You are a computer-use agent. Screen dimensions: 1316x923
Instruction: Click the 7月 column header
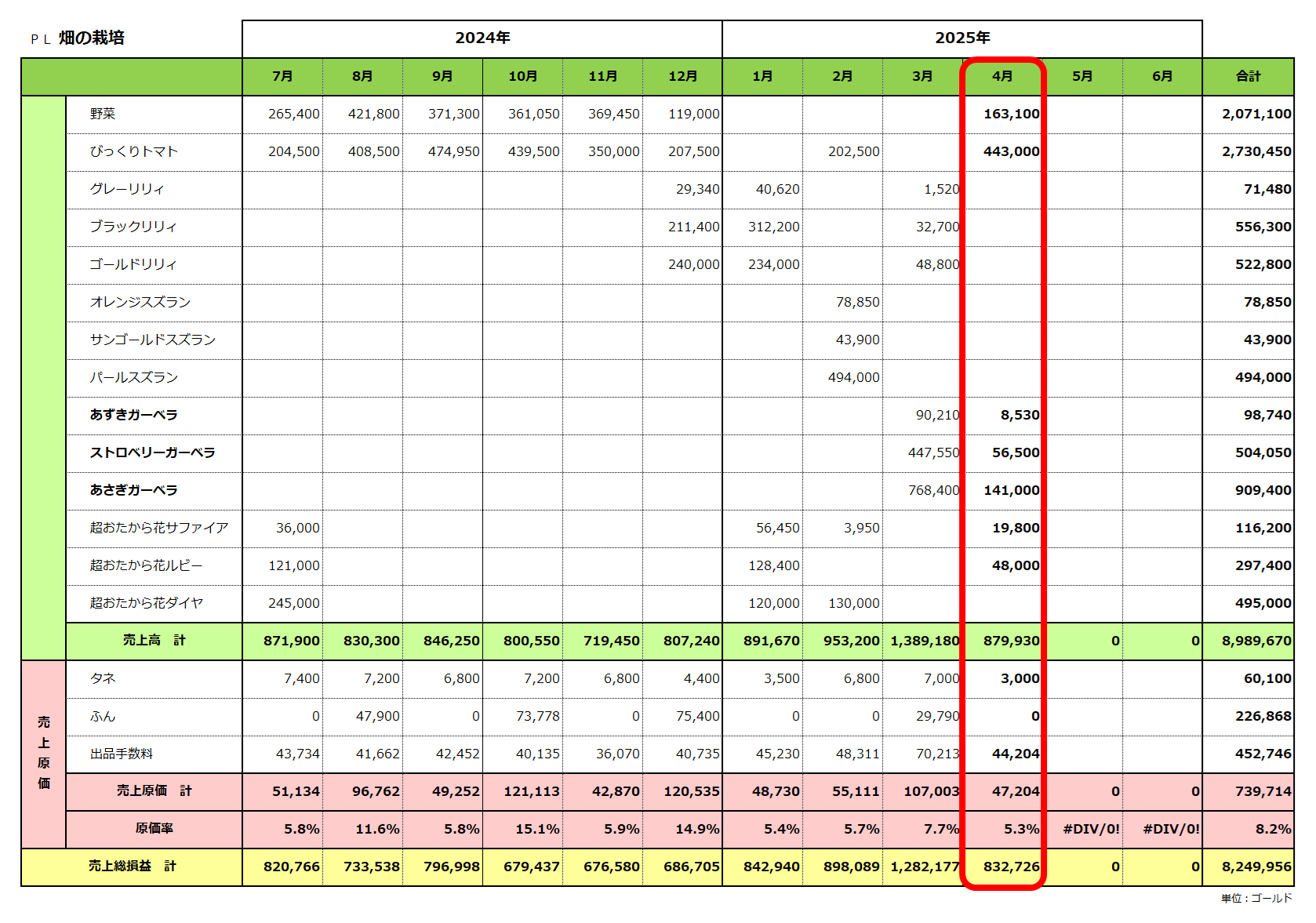coord(282,76)
